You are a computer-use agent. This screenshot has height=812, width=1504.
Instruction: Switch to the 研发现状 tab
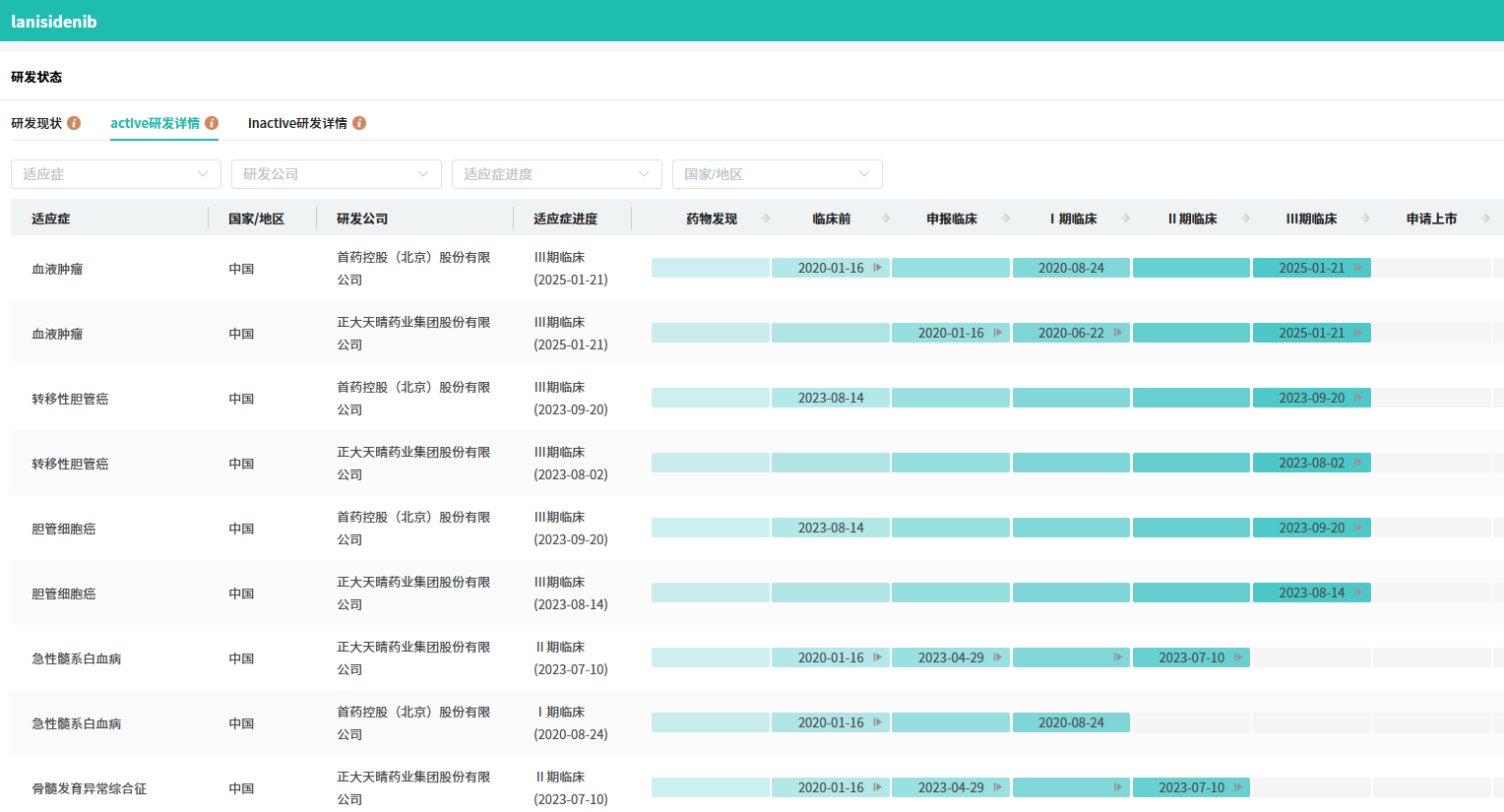pos(36,123)
